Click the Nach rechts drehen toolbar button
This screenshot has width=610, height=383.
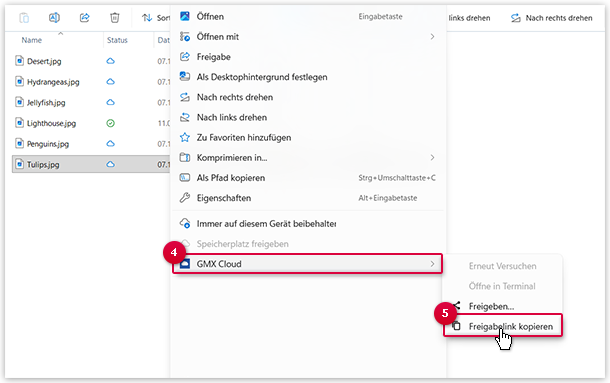[552, 18]
